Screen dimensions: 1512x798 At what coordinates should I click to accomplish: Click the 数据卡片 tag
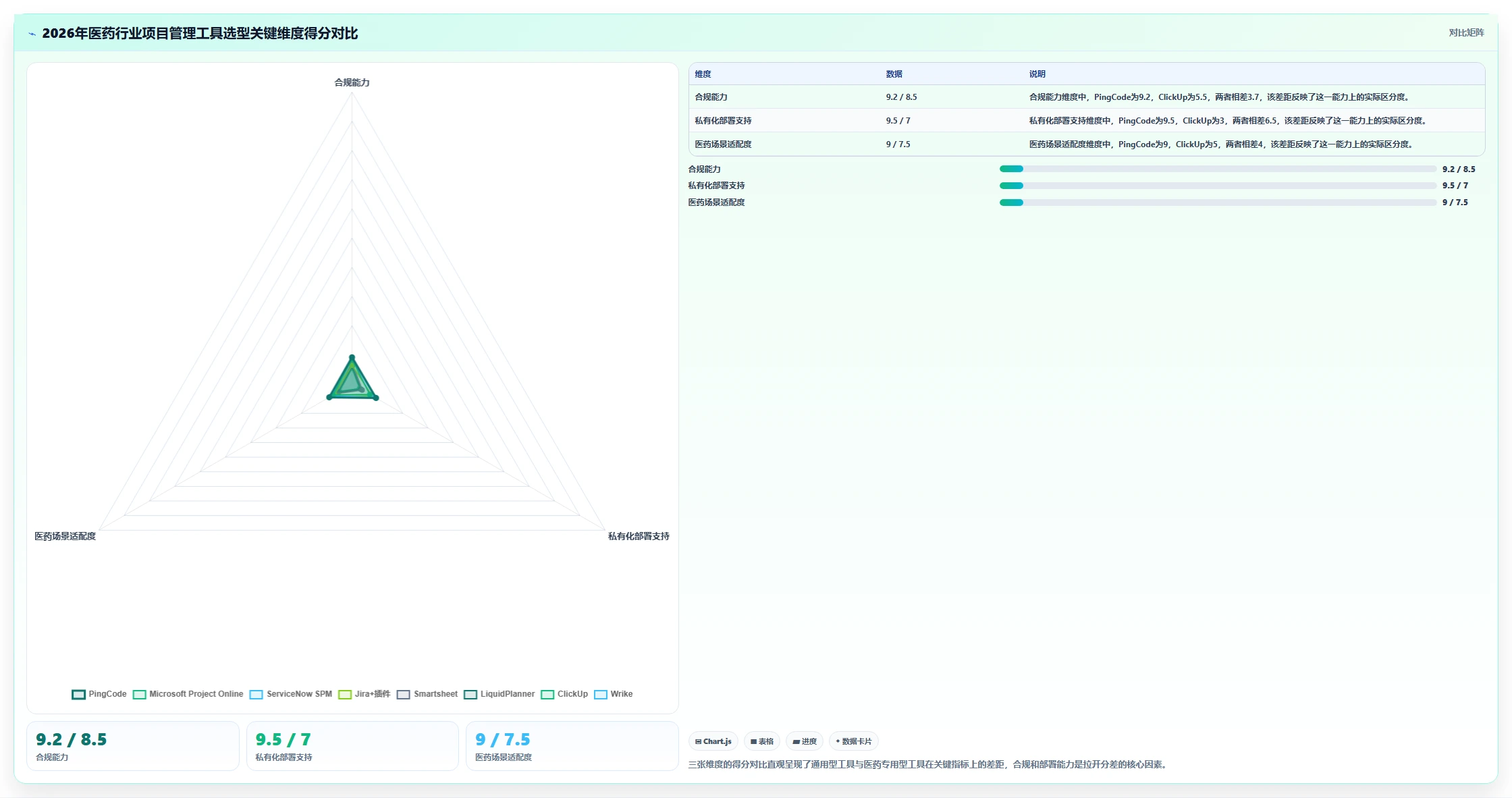pos(853,741)
